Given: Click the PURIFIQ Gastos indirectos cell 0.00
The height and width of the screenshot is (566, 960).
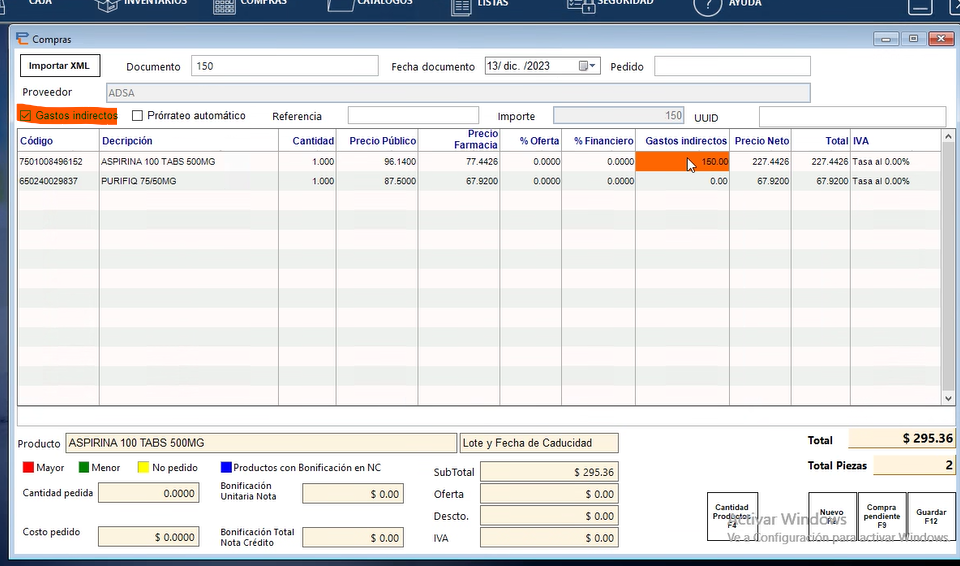Looking at the screenshot, I should 682,181.
